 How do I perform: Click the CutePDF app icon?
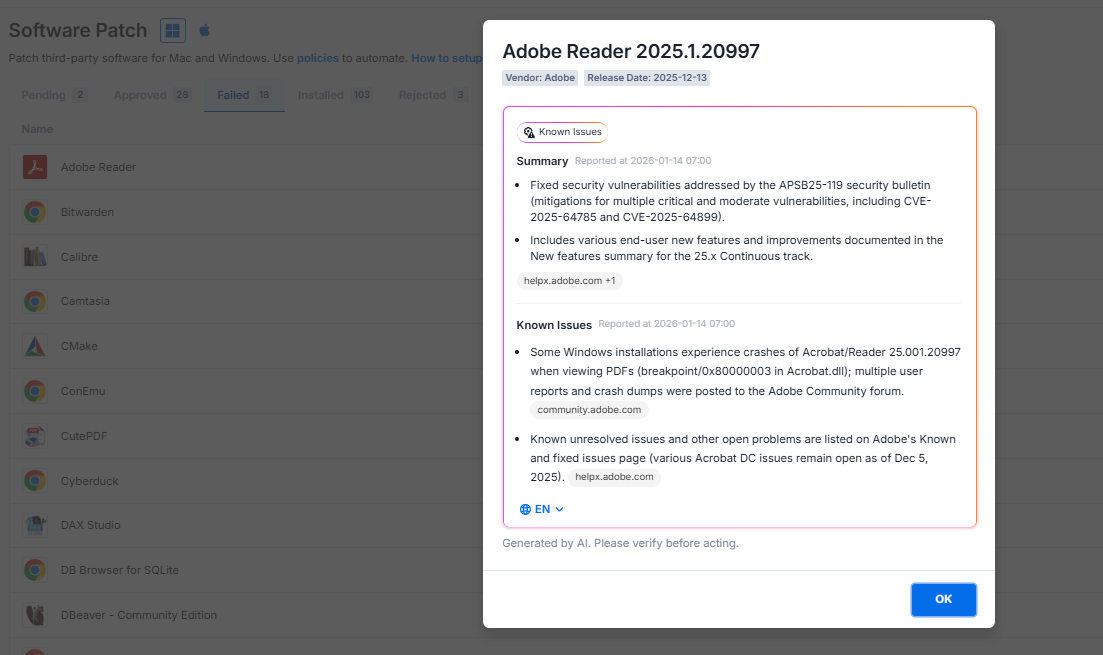pos(35,436)
